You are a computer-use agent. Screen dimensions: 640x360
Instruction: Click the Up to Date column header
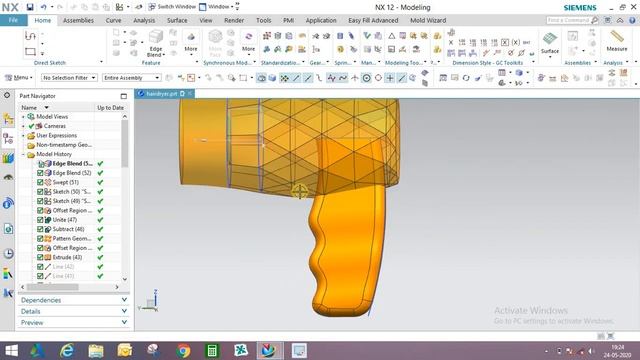click(110, 107)
